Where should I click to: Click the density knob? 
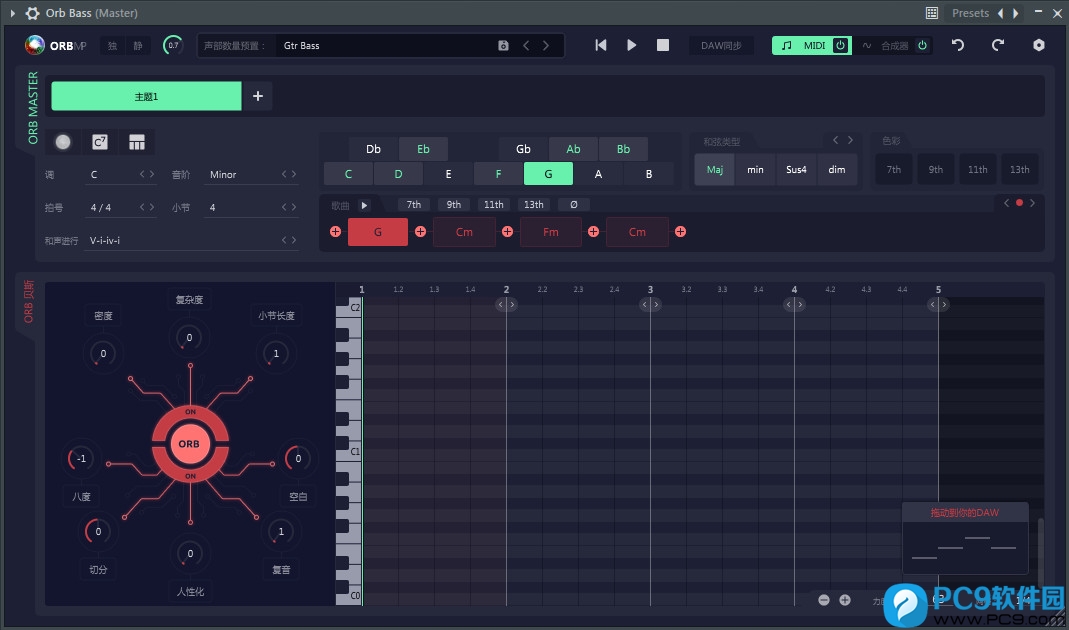click(103, 353)
